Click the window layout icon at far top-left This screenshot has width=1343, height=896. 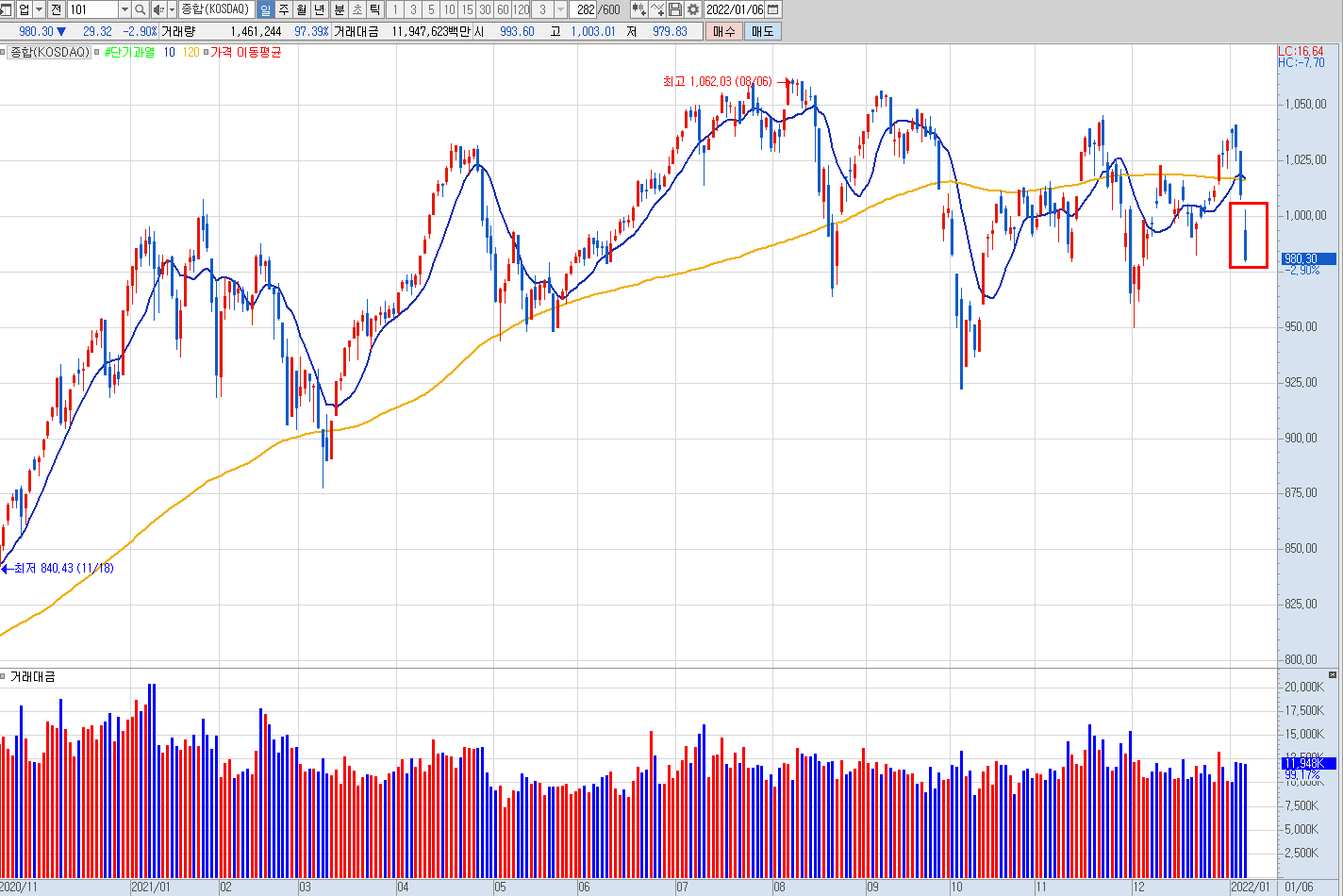point(6,9)
